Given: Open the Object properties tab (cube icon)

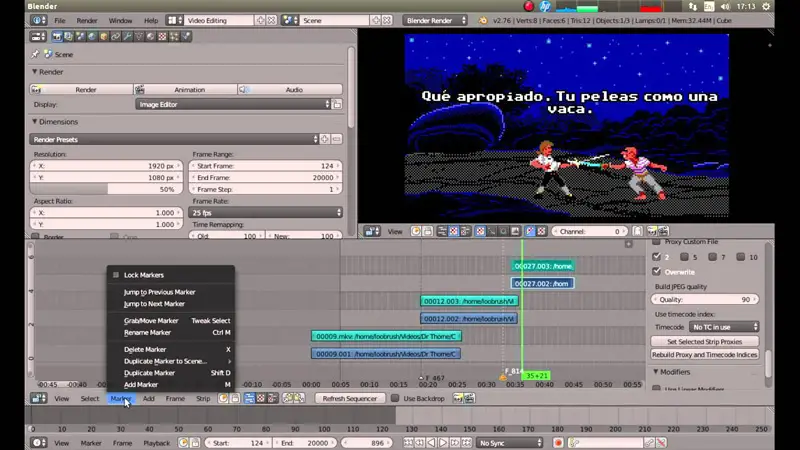Looking at the screenshot, I should [x=104, y=37].
